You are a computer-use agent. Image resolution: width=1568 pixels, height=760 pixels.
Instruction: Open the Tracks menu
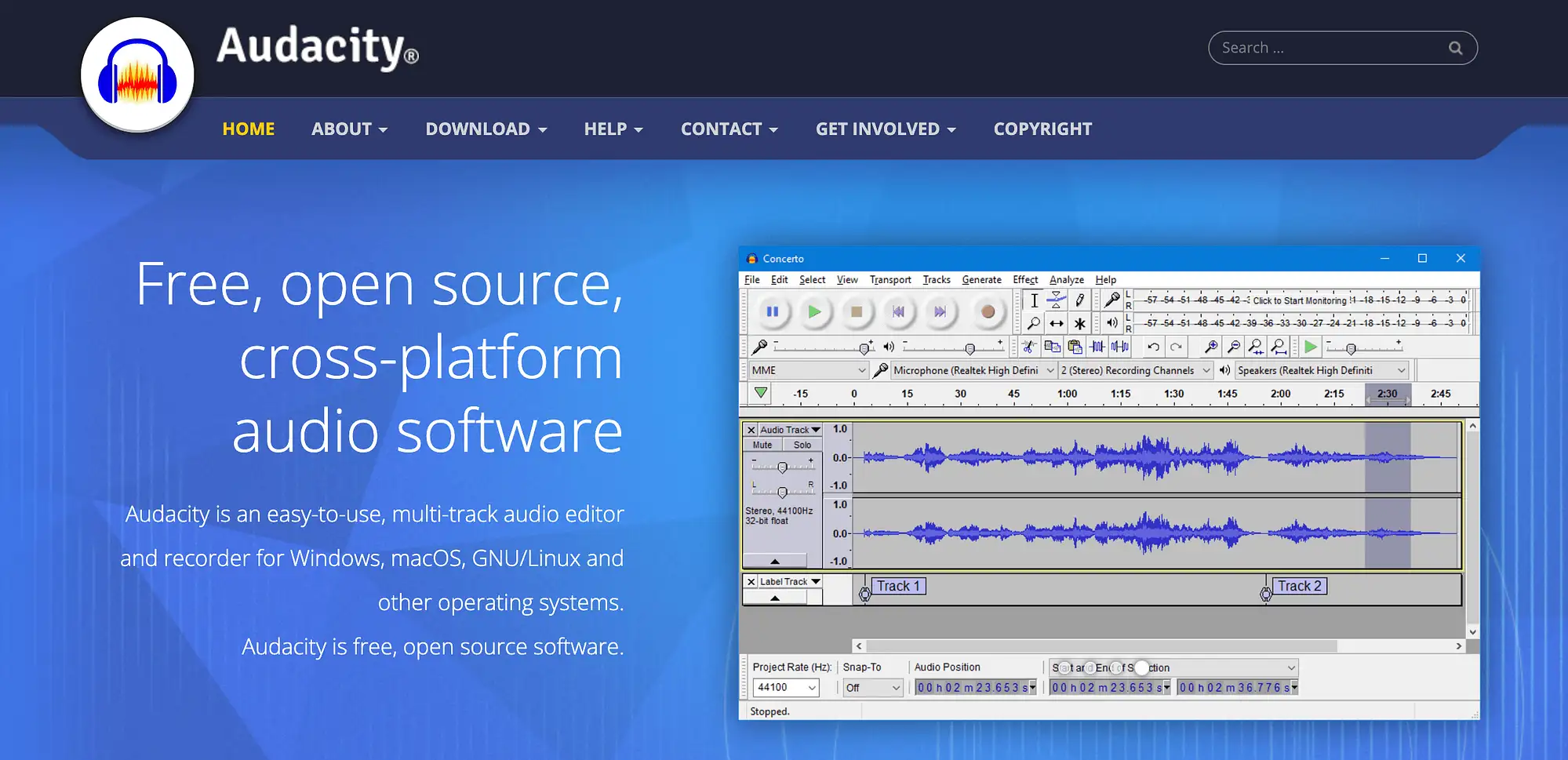click(937, 280)
